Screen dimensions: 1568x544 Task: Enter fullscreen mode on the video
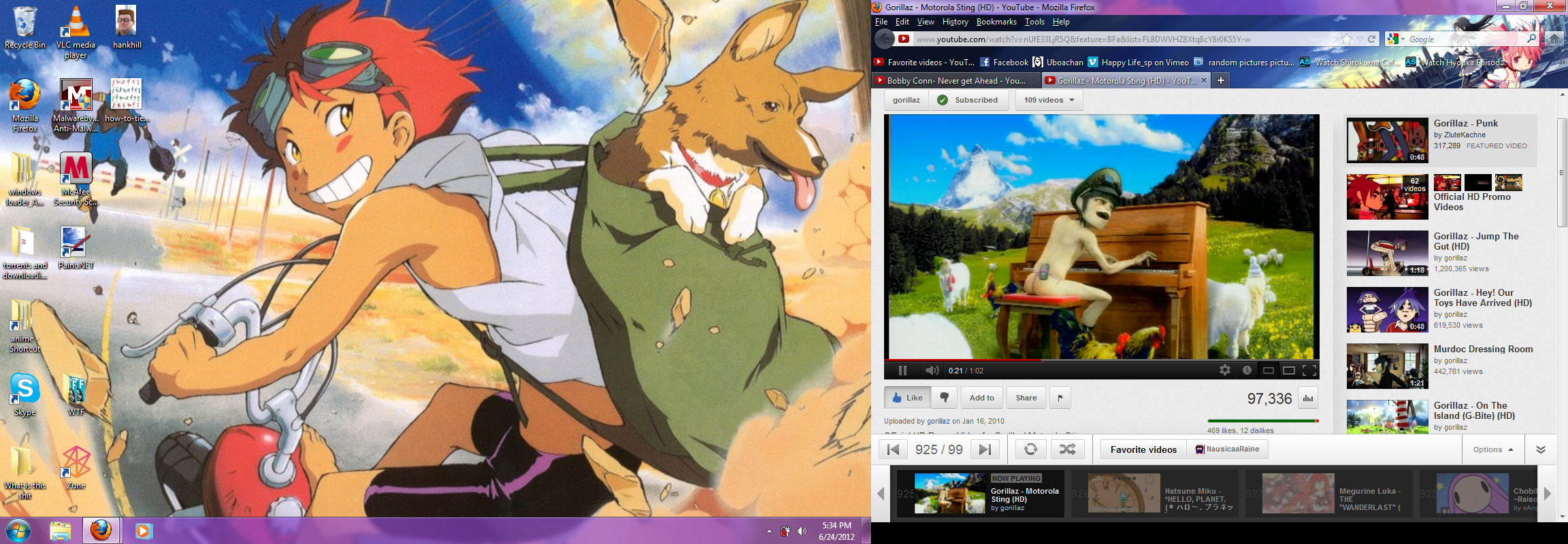point(1309,371)
